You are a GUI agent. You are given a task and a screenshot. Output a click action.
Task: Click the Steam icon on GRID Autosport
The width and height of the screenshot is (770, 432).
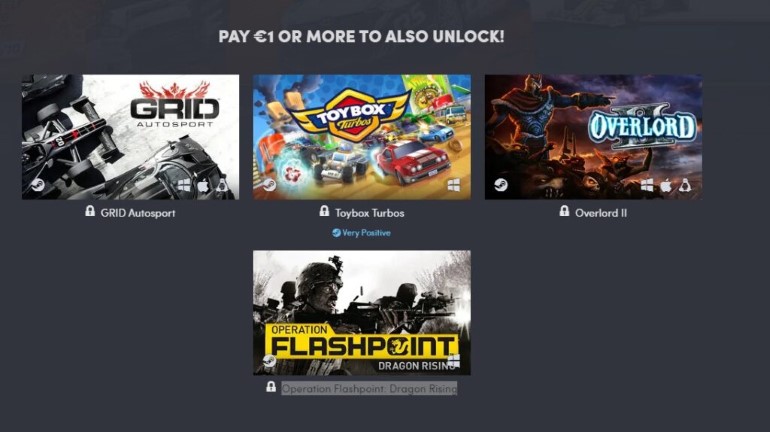click(38, 185)
